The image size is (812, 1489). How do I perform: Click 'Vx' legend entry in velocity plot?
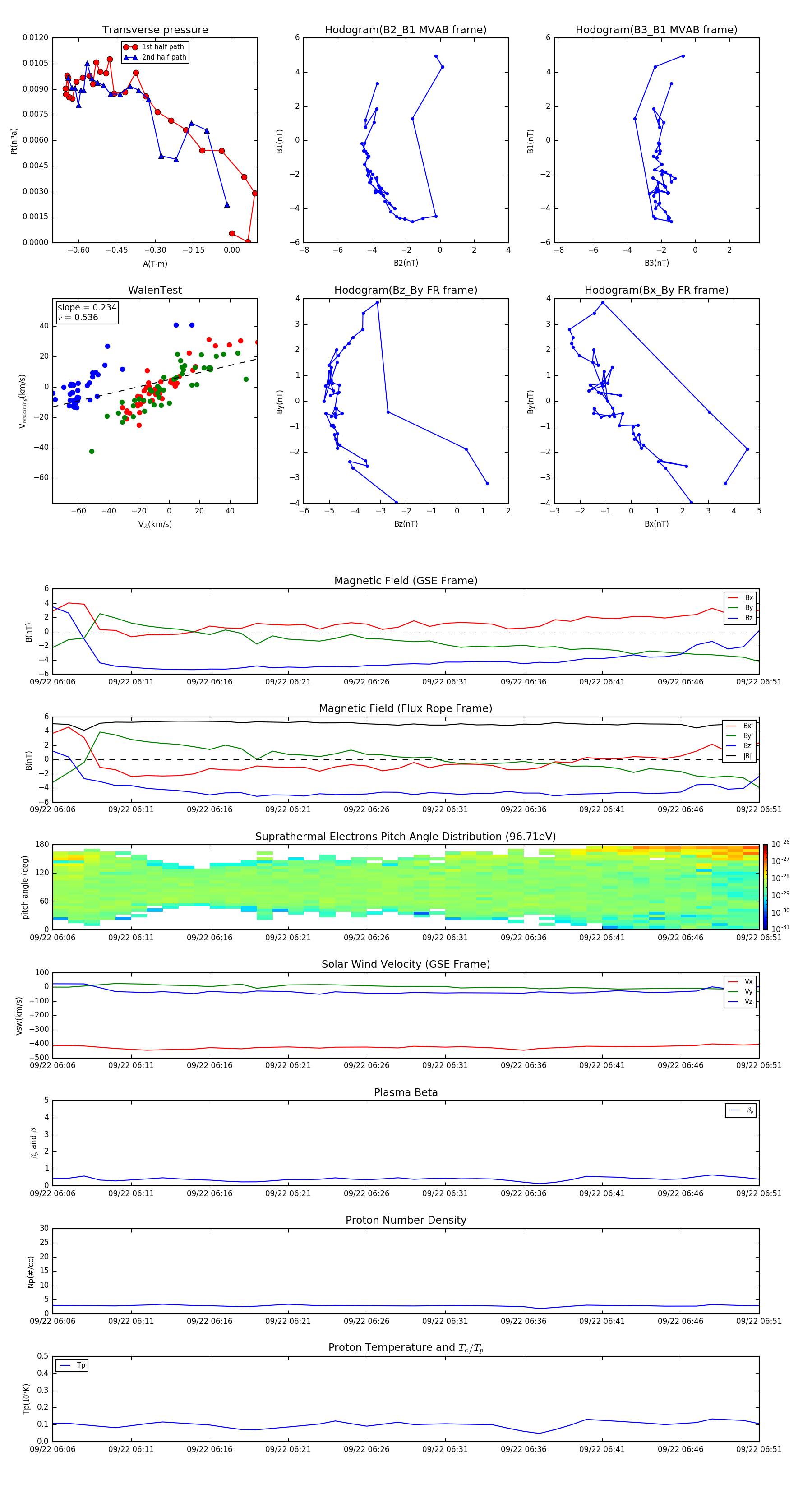[740, 981]
